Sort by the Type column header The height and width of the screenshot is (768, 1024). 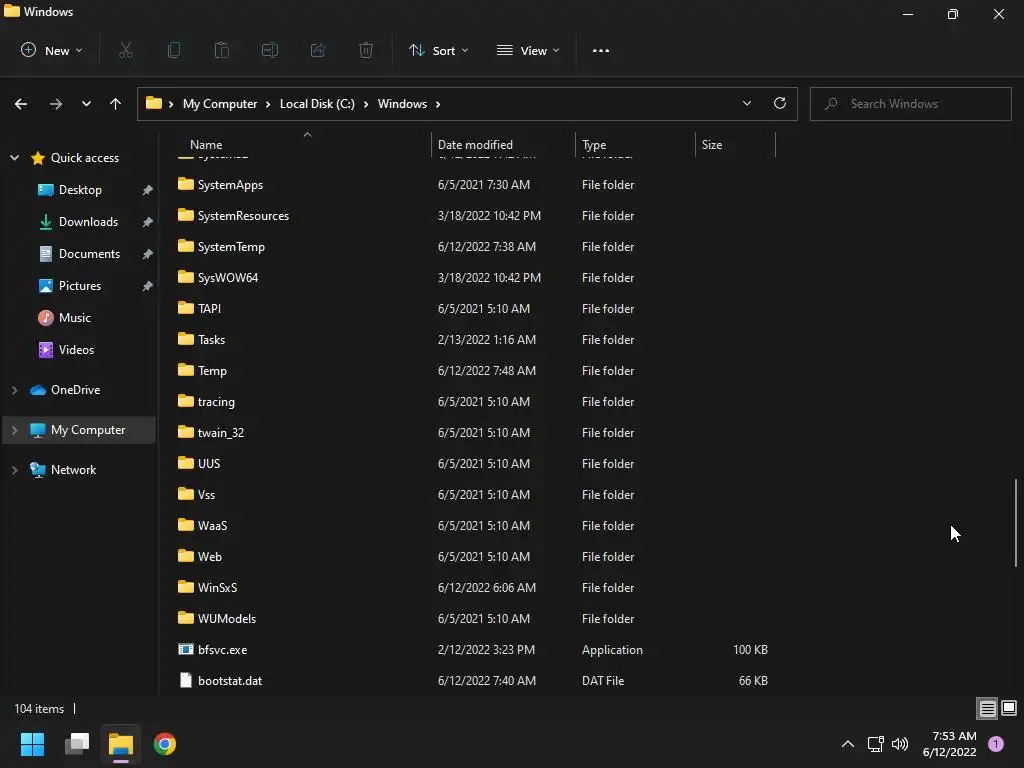pos(594,144)
